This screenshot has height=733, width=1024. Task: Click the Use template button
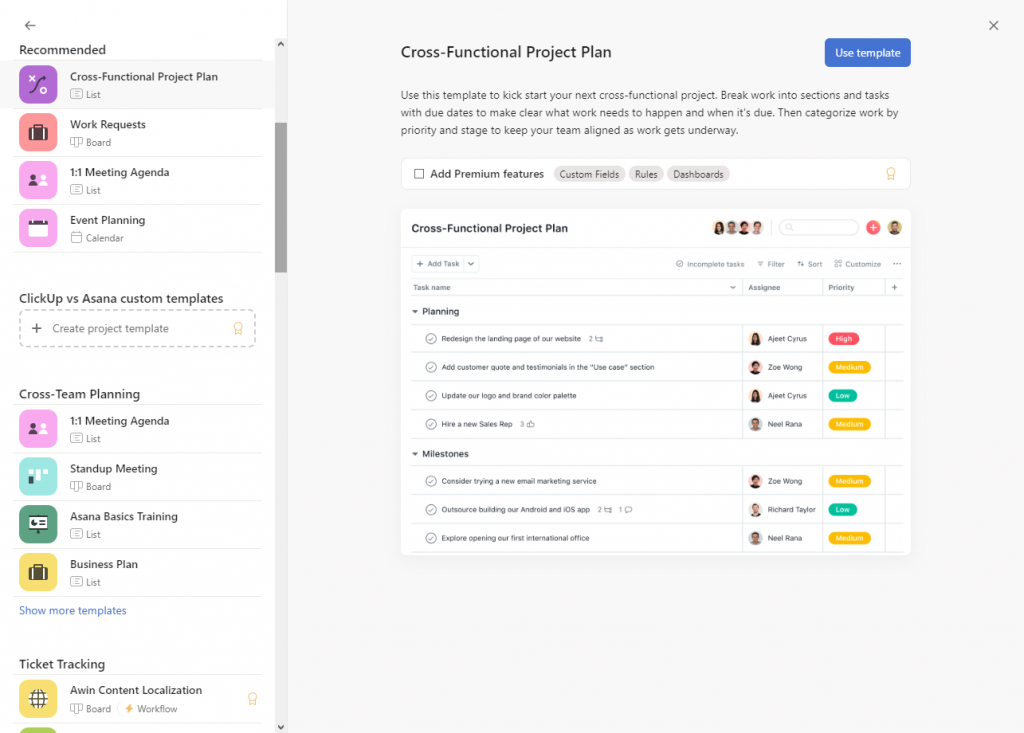point(867,53)
